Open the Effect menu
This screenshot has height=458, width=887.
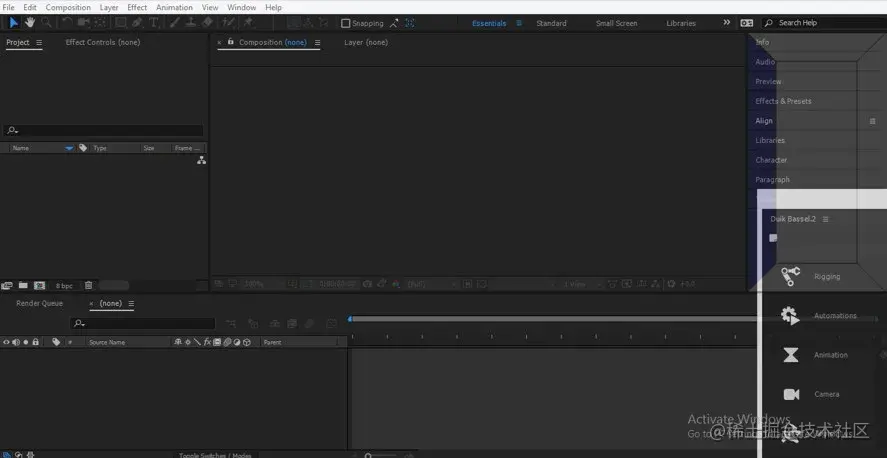pos(137,7)
